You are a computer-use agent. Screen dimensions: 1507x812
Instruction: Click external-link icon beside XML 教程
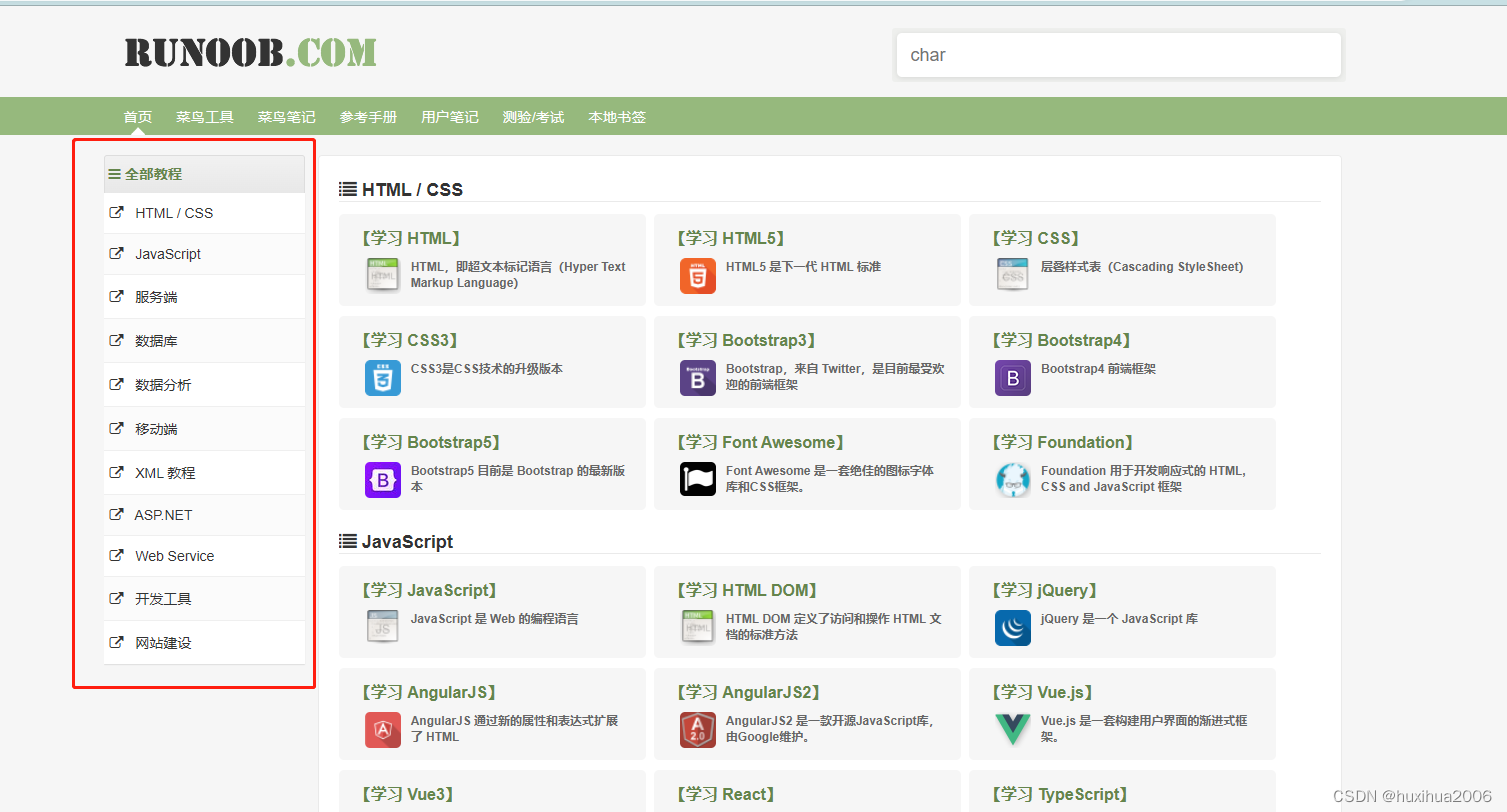[x=116, y=472]
